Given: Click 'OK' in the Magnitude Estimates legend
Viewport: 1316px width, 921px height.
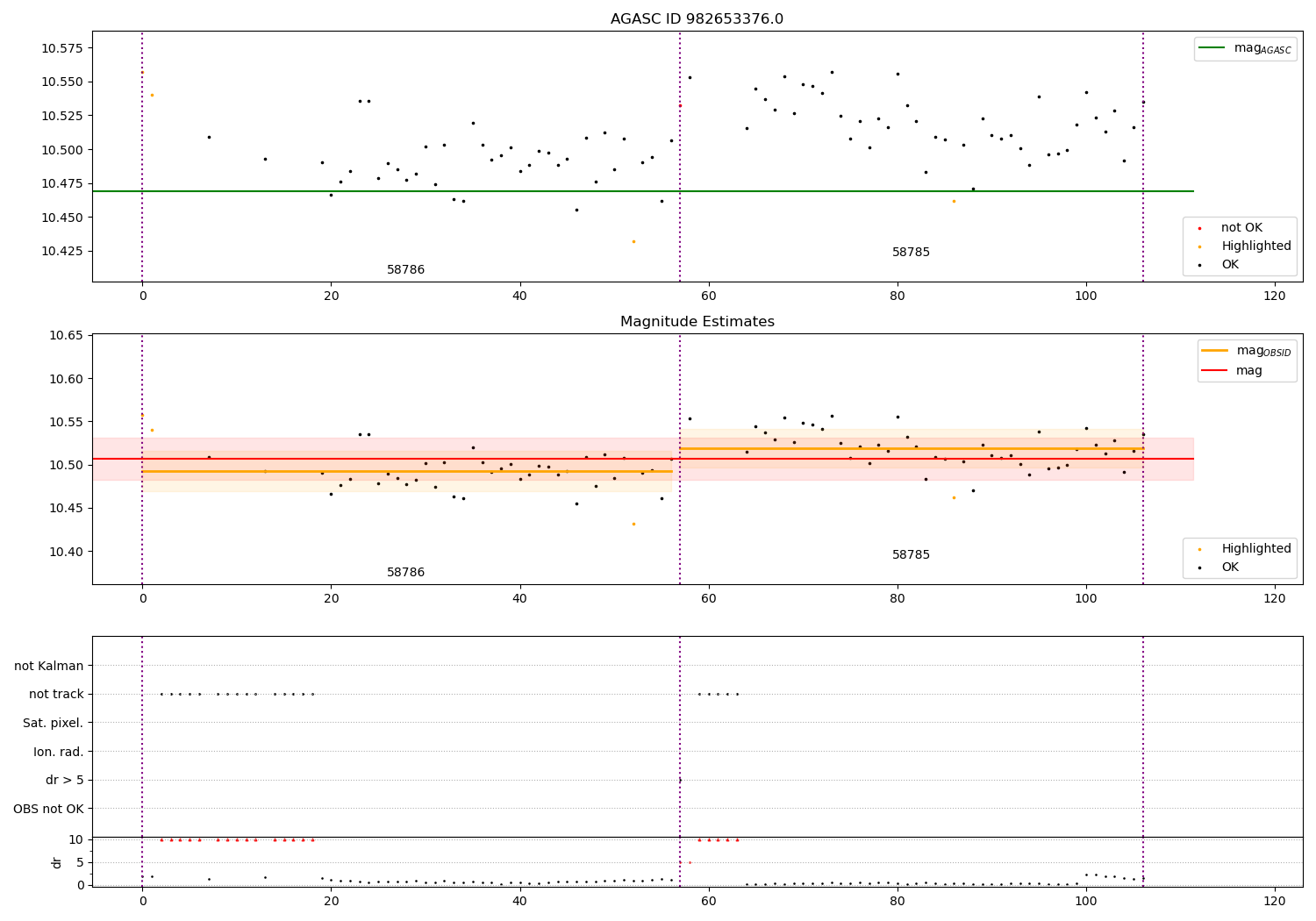Looking at the screenshot, I should point(1230,568).
